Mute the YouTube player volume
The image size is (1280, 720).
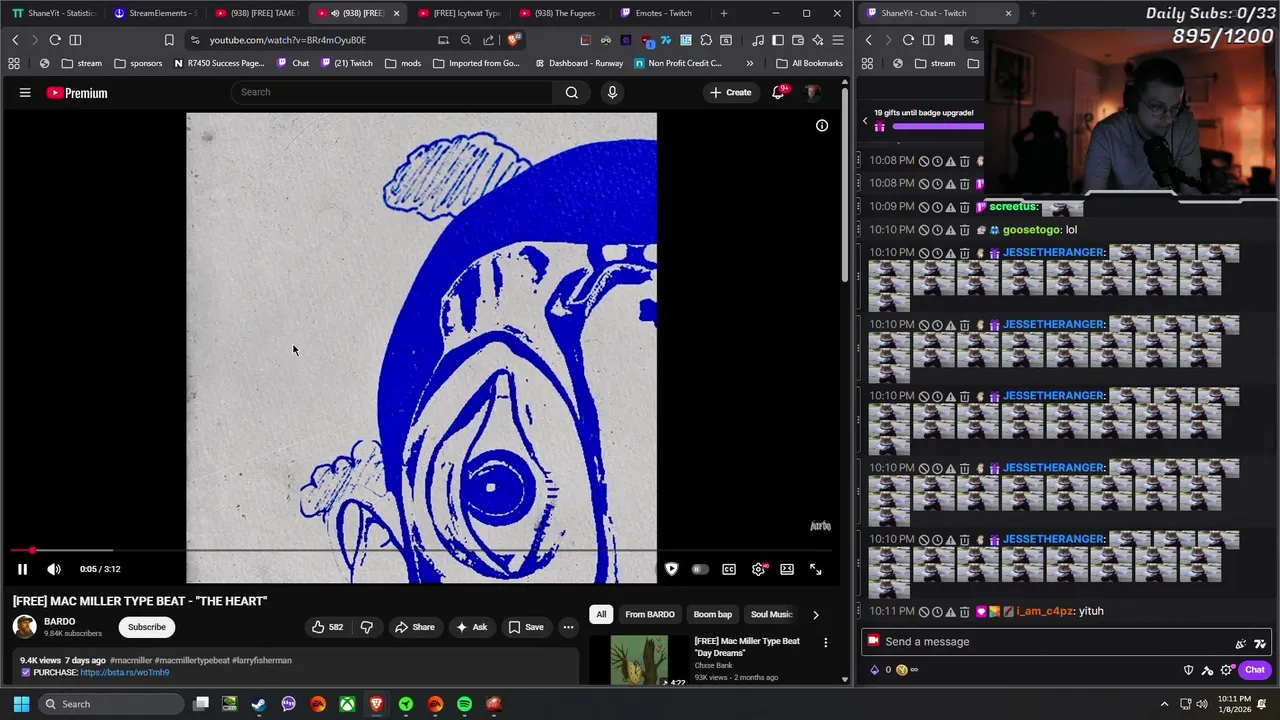(x=54, y=569)
